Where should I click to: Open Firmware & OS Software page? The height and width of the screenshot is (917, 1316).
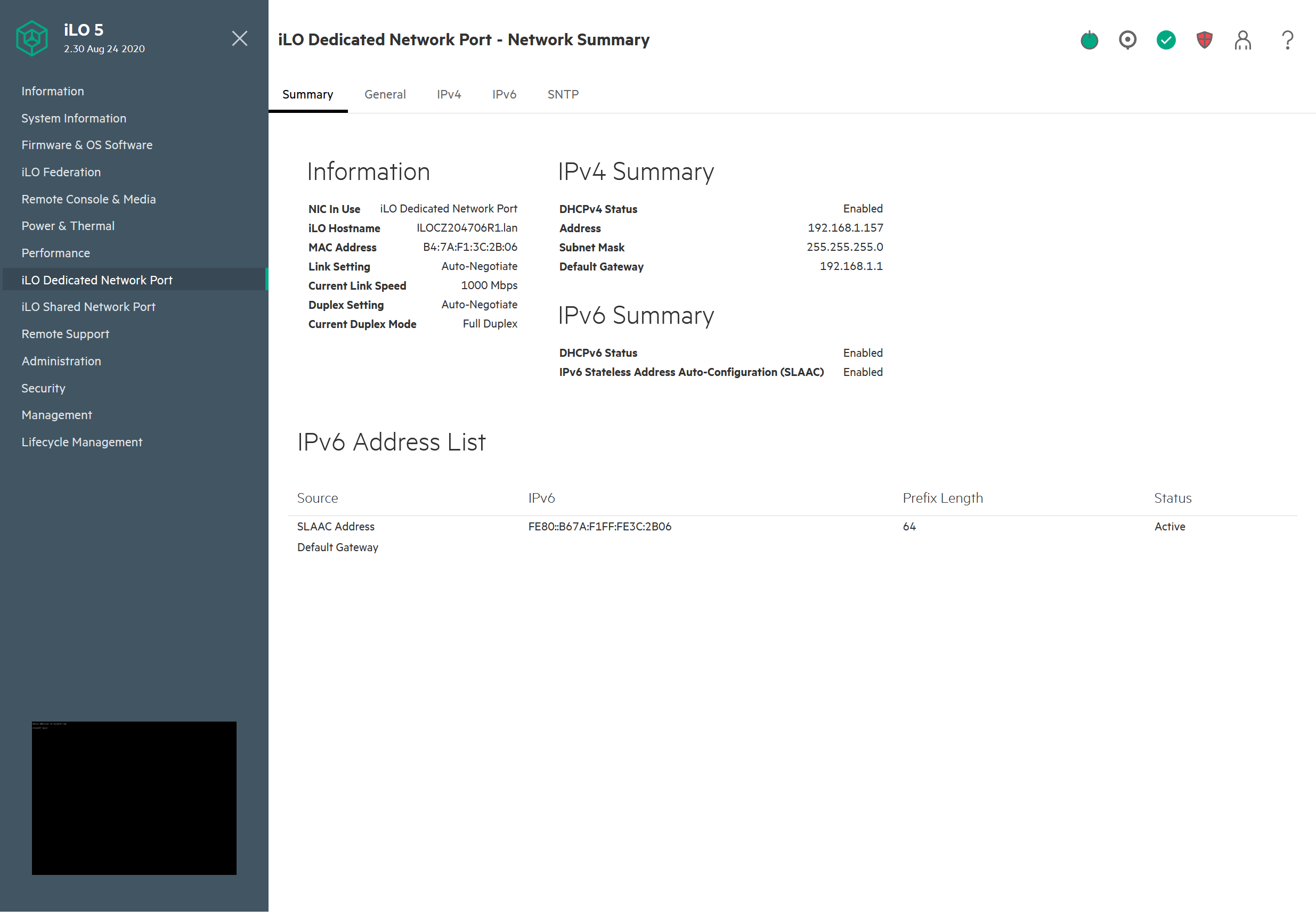tap(87, 145)
